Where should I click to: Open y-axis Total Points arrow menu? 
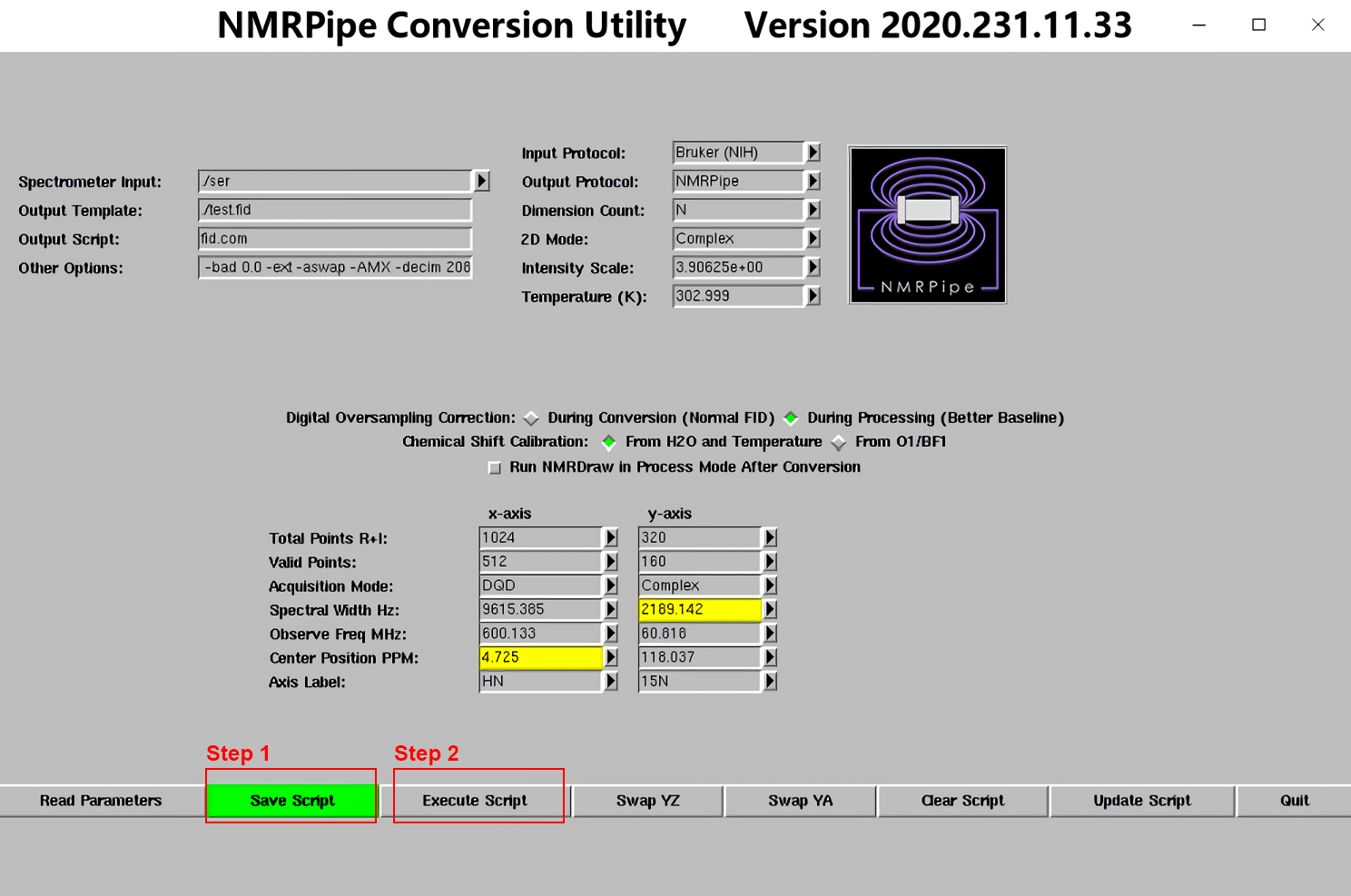[x=770, y=537]
